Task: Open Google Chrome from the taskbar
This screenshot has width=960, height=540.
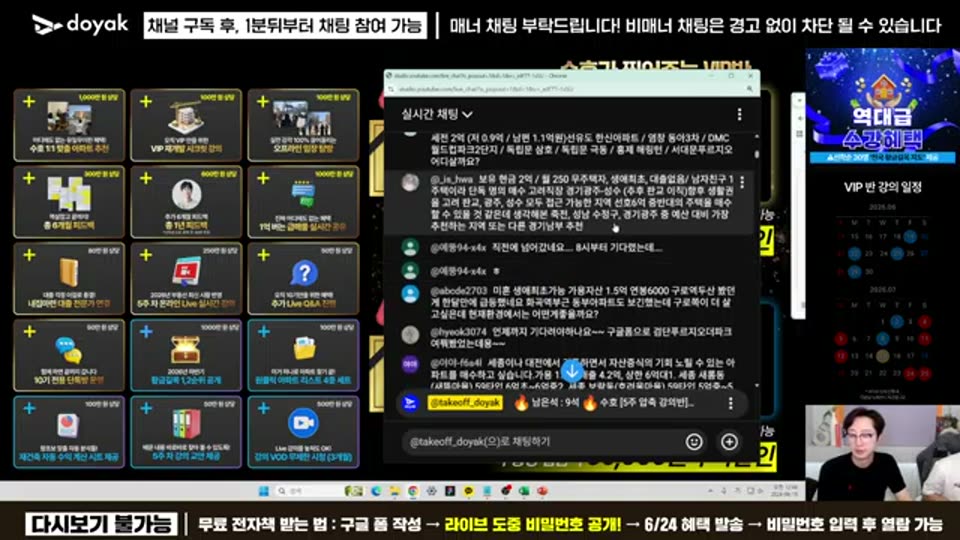Action: pyautogui.click(x=413, y=491)
